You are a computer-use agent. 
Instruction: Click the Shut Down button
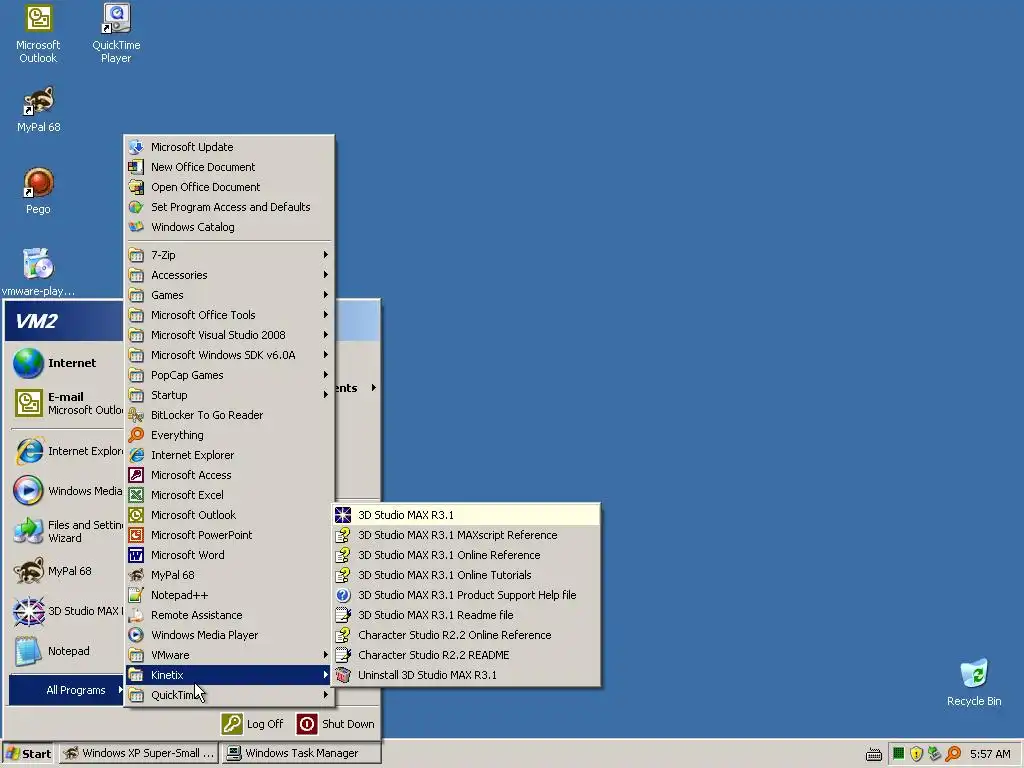click(x=336, y=724)
